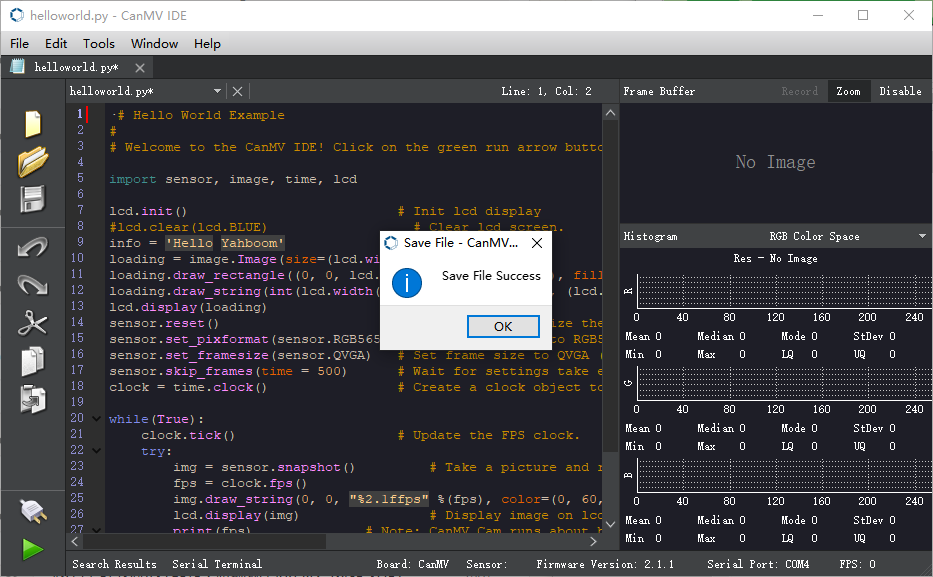933x577 pixels.
Task: Click the Frame Buffer panel title
Action: click(659, 91)
